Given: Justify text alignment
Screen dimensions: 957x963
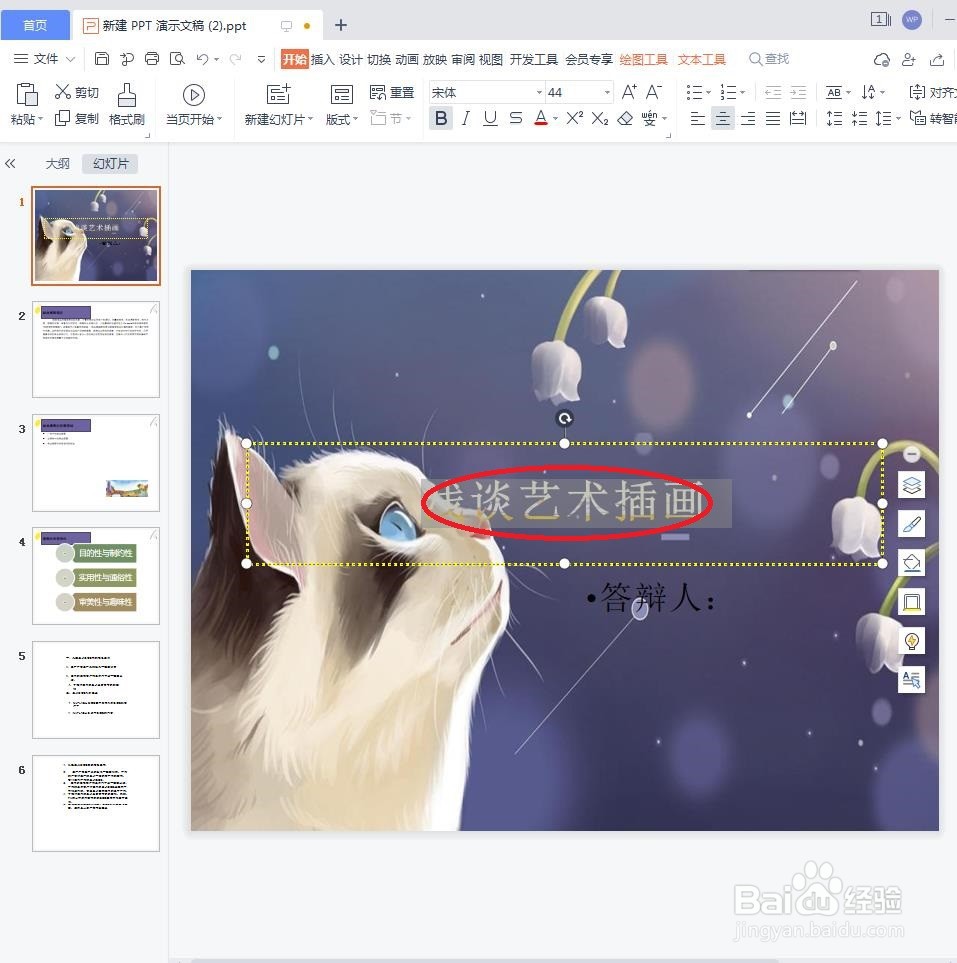Looking at the screenshot, I should pos(773,118).
